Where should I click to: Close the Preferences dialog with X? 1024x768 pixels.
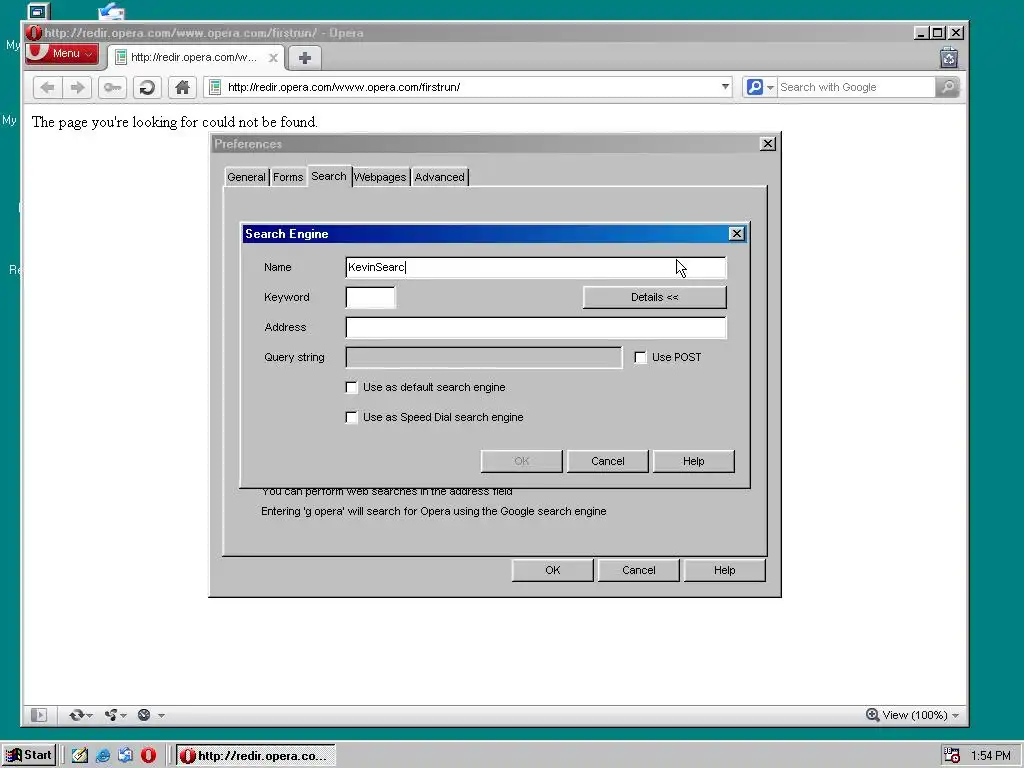point(768,144)
